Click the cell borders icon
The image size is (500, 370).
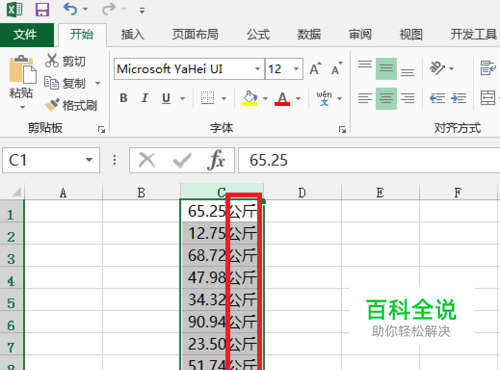(207, 98)
